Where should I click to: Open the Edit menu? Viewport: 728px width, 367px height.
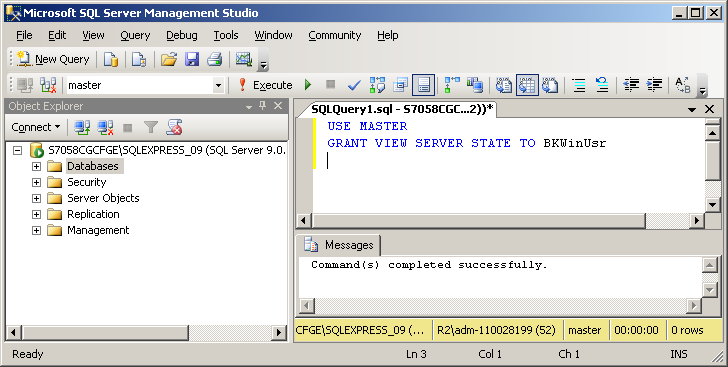57,35
